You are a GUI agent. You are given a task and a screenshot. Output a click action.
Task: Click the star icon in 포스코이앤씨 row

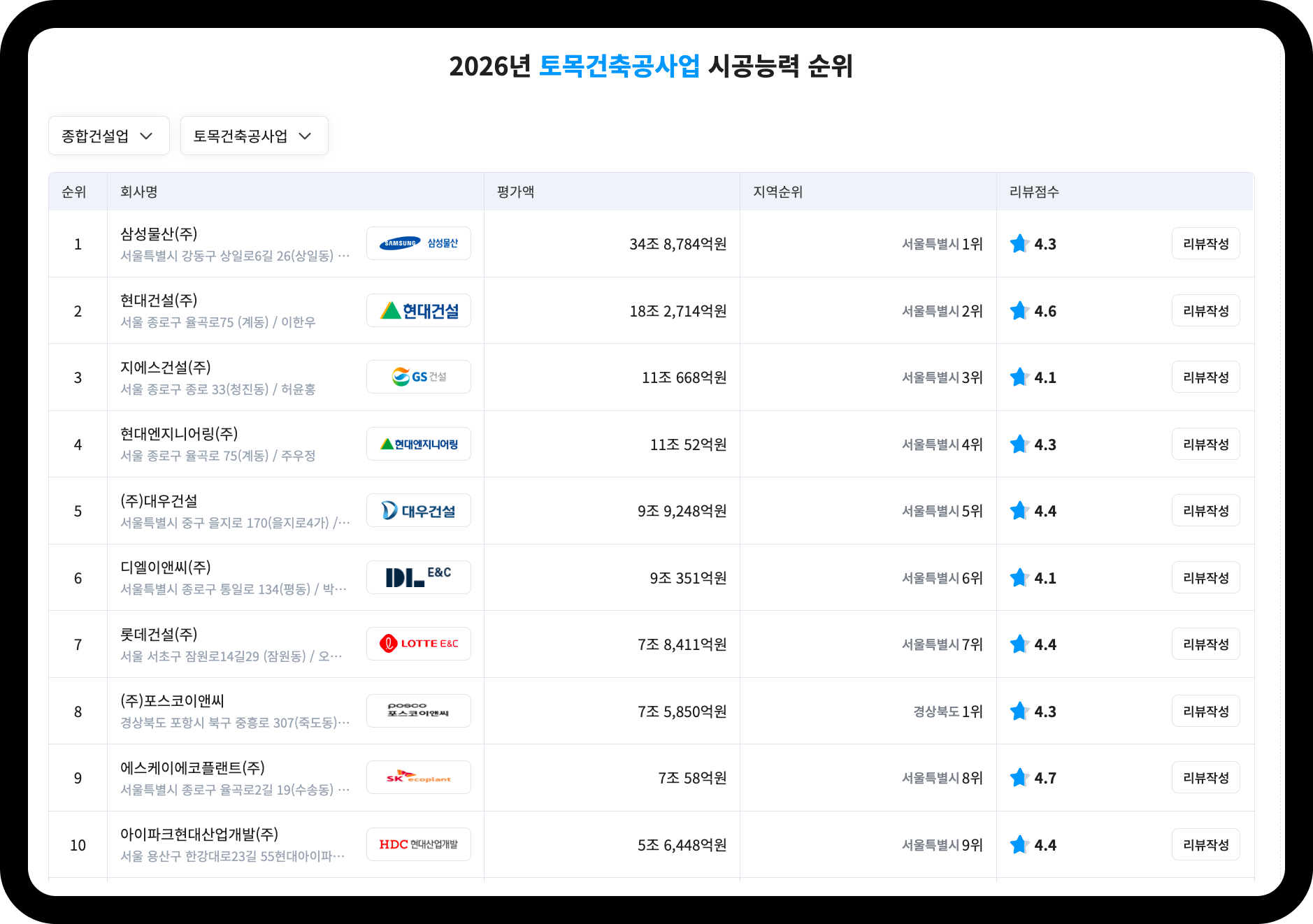1019,711
